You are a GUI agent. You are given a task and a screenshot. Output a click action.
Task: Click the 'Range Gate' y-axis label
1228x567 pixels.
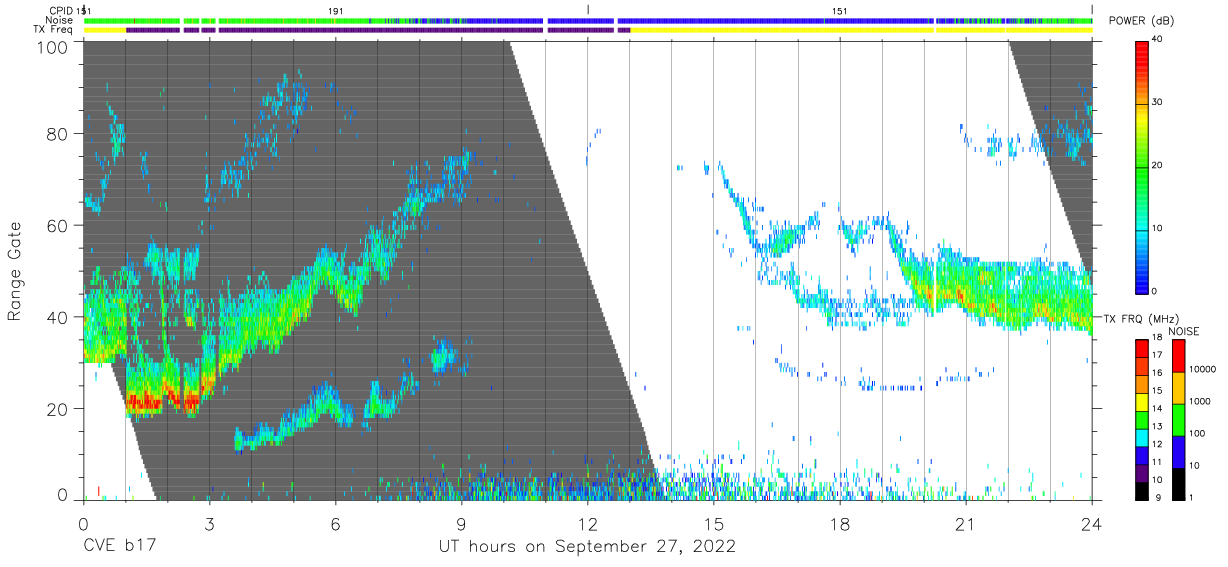(15, 272)
